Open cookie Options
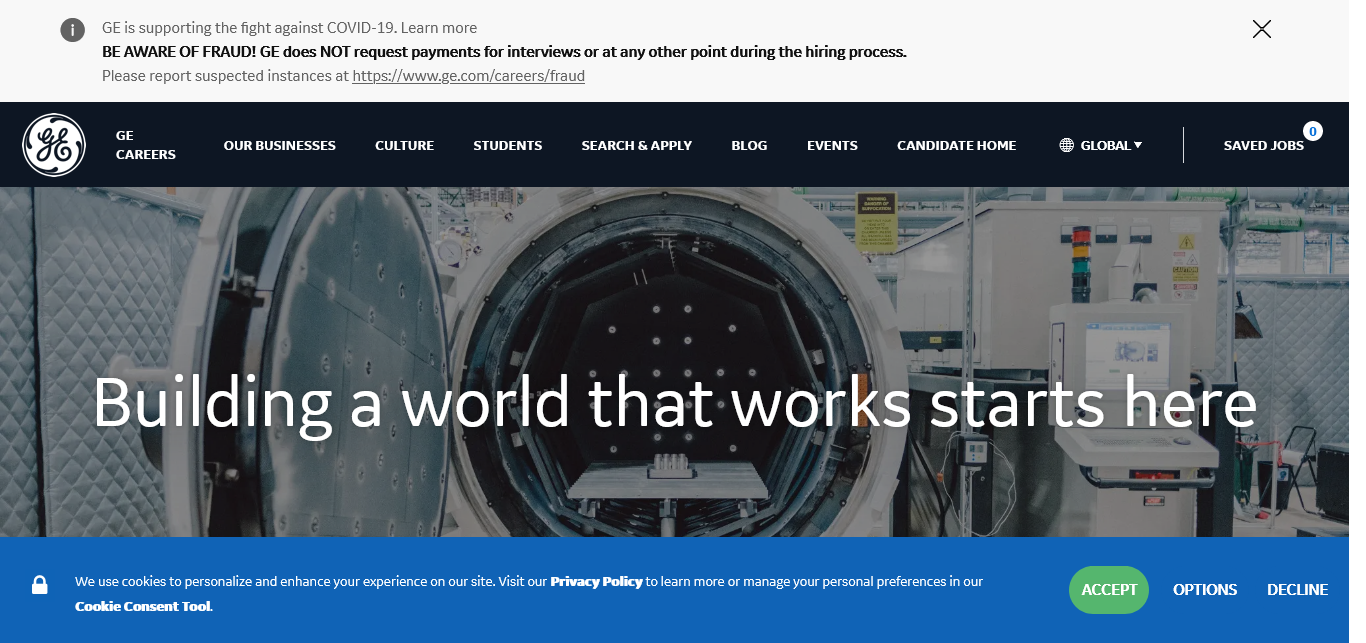The image size is (1366, 643). click(1205, 590)
